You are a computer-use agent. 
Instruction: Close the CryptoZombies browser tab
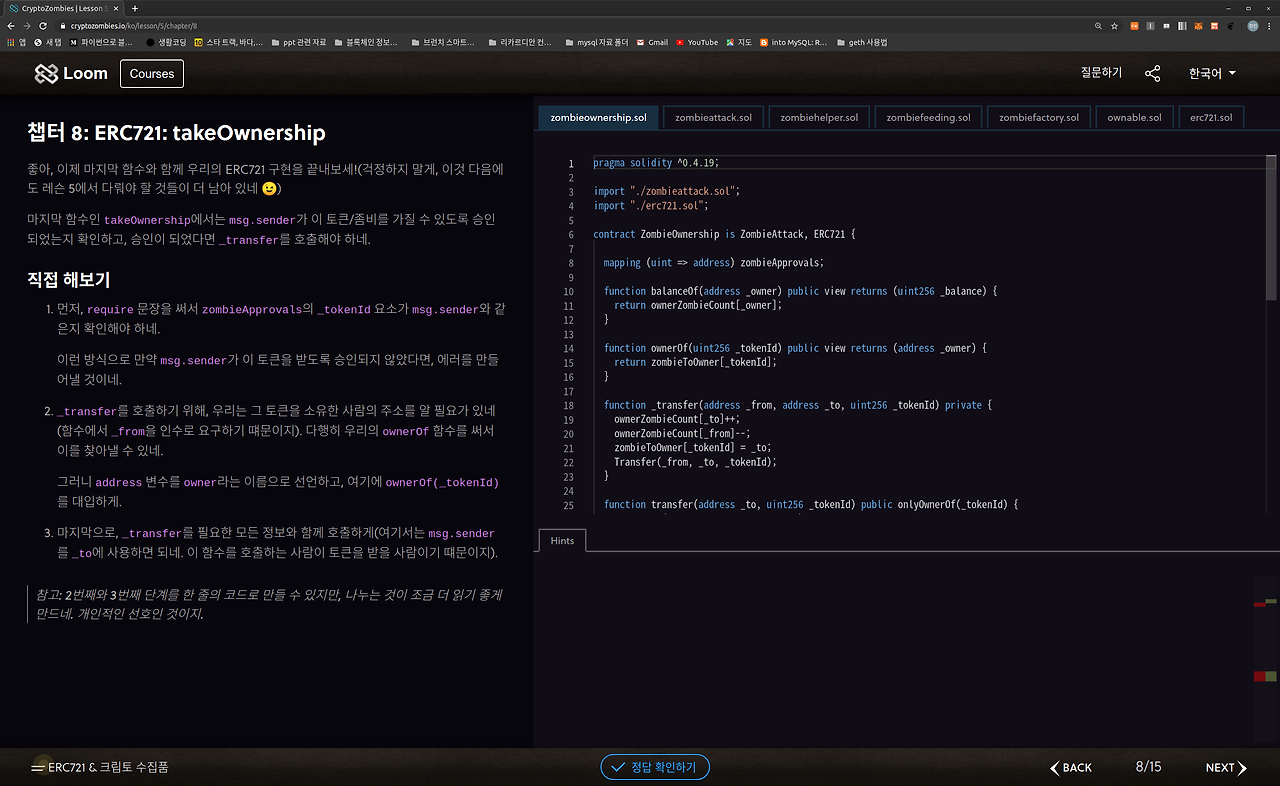[116, 8]
